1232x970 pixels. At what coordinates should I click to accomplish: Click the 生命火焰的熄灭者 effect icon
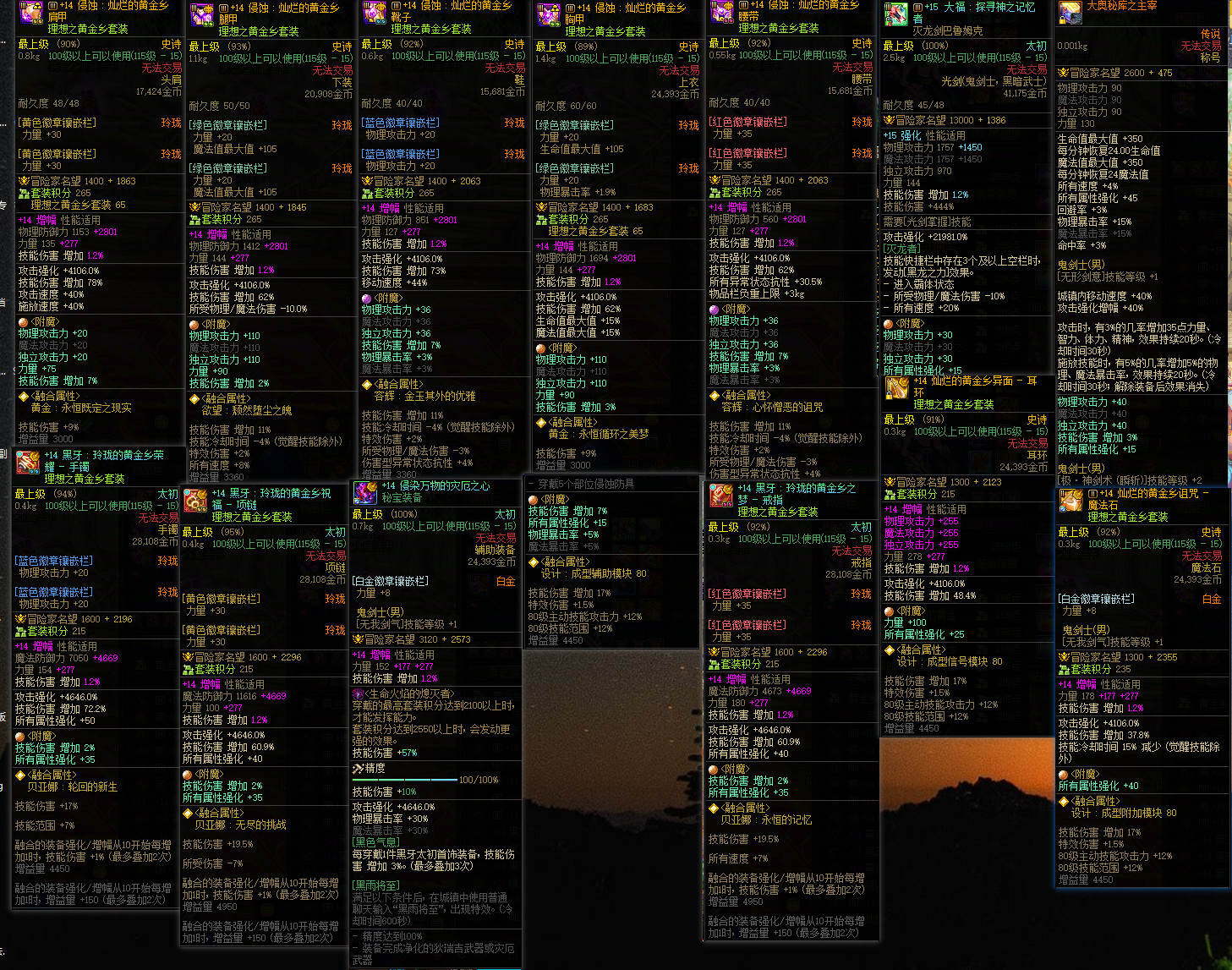pos(358,693)
